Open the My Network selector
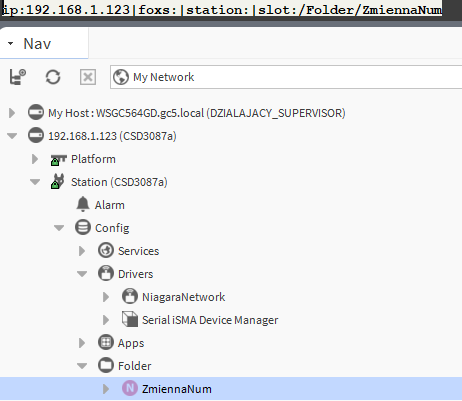The image size is (462, 401). 286,77
